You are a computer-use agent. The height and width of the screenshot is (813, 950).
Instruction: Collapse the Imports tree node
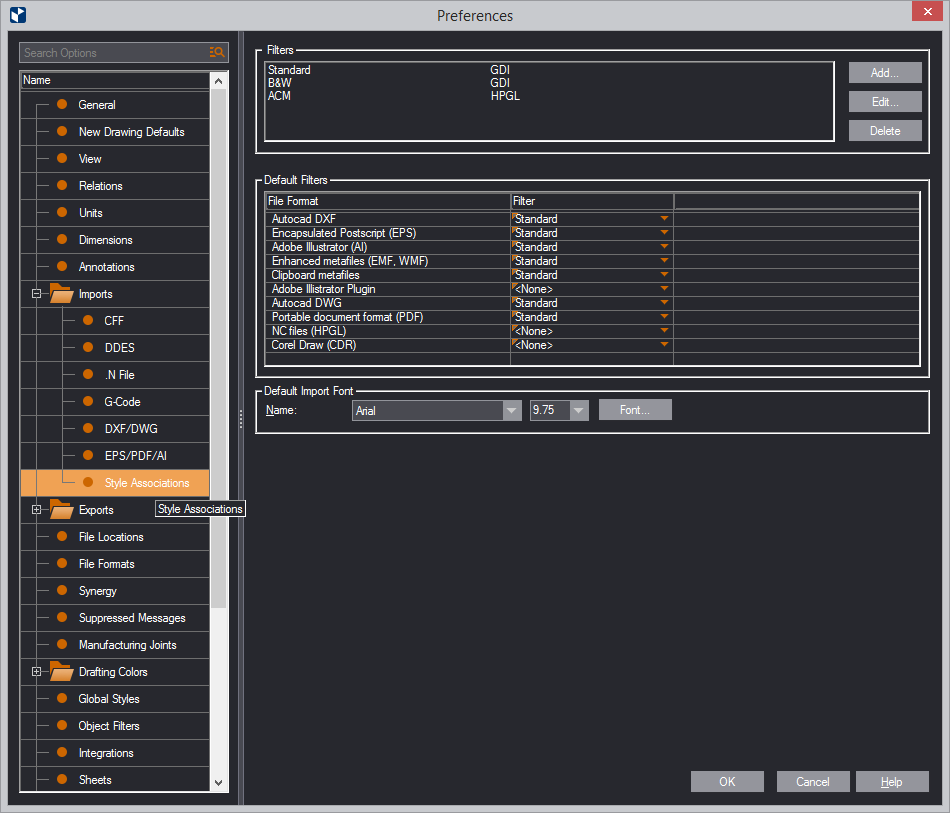(x=36, y=294)
